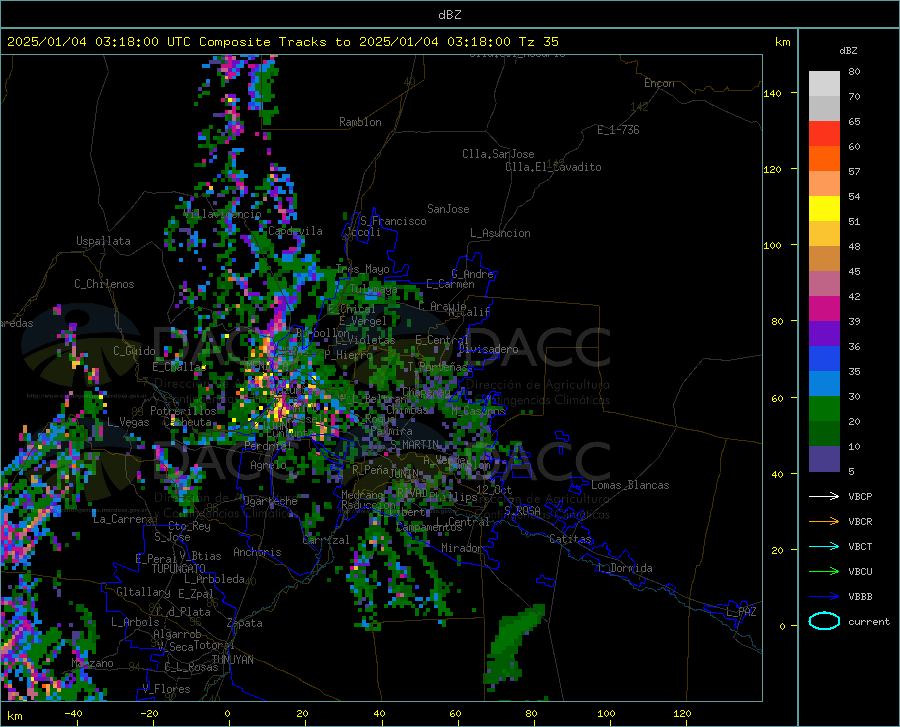Click the 'SanJose' map label

(448, 209)
